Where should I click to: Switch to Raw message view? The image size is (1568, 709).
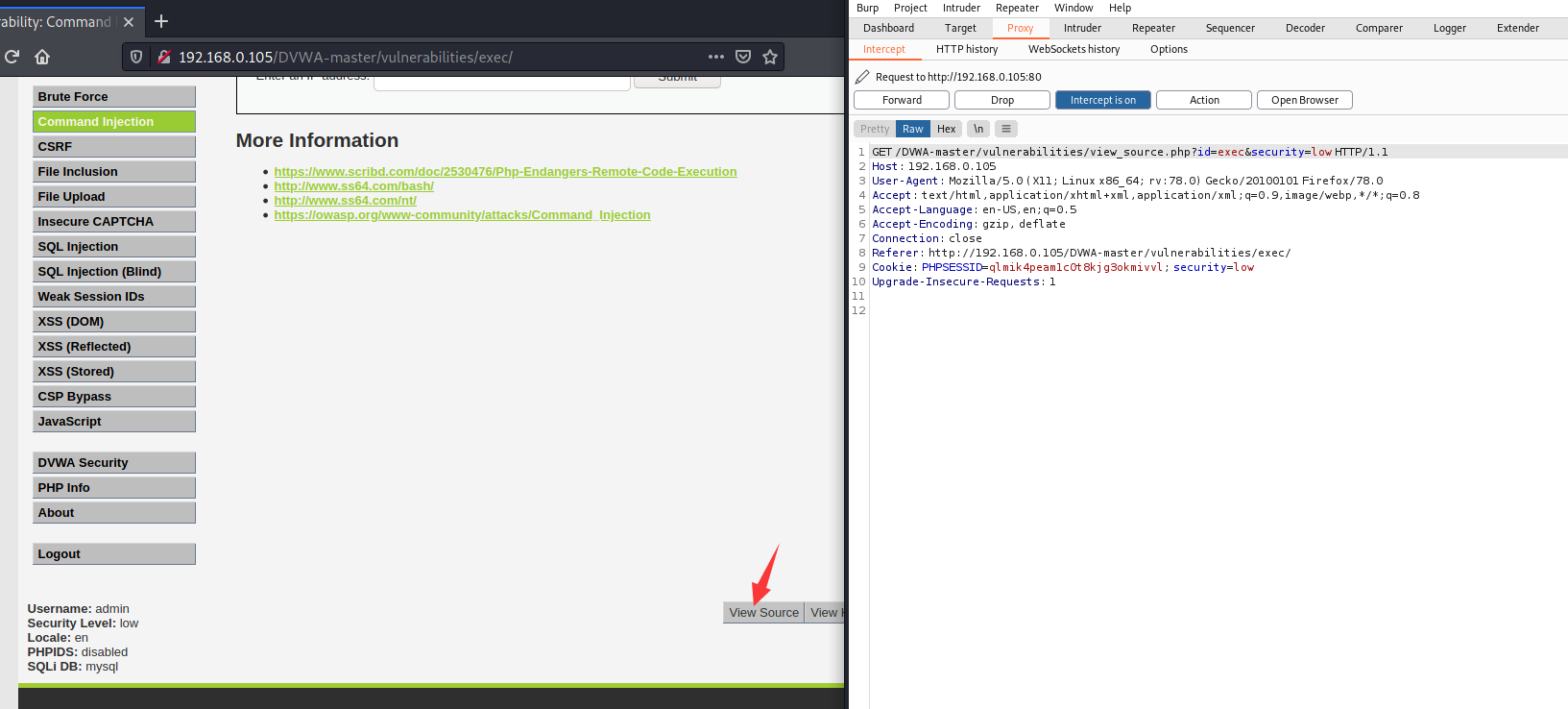[x=913, y=129]
